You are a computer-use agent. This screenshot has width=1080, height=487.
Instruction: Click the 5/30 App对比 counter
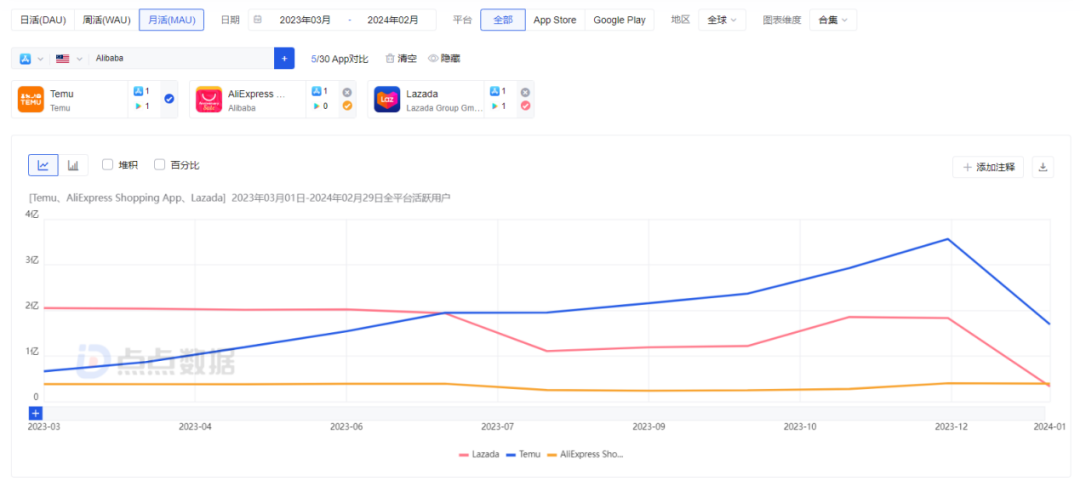pos(340,59)
